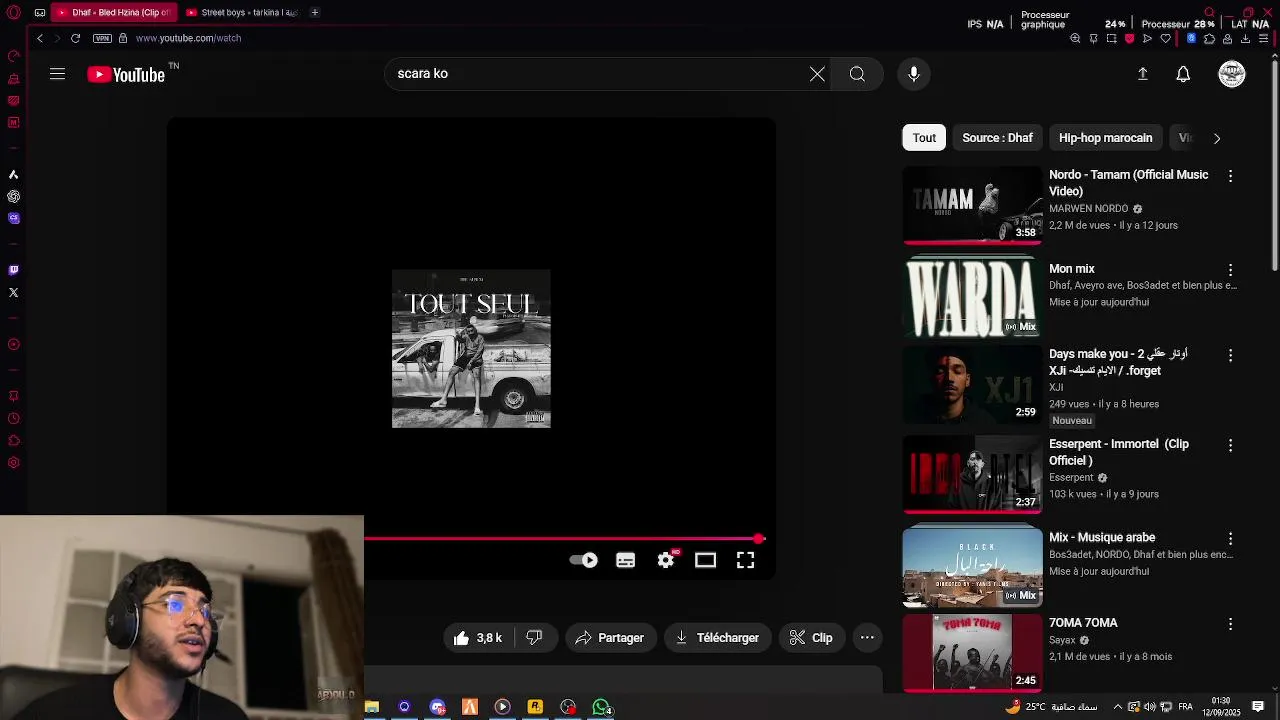Open WhatsApp from the taskbar
1280x720 pixels.
pos(601,707)
